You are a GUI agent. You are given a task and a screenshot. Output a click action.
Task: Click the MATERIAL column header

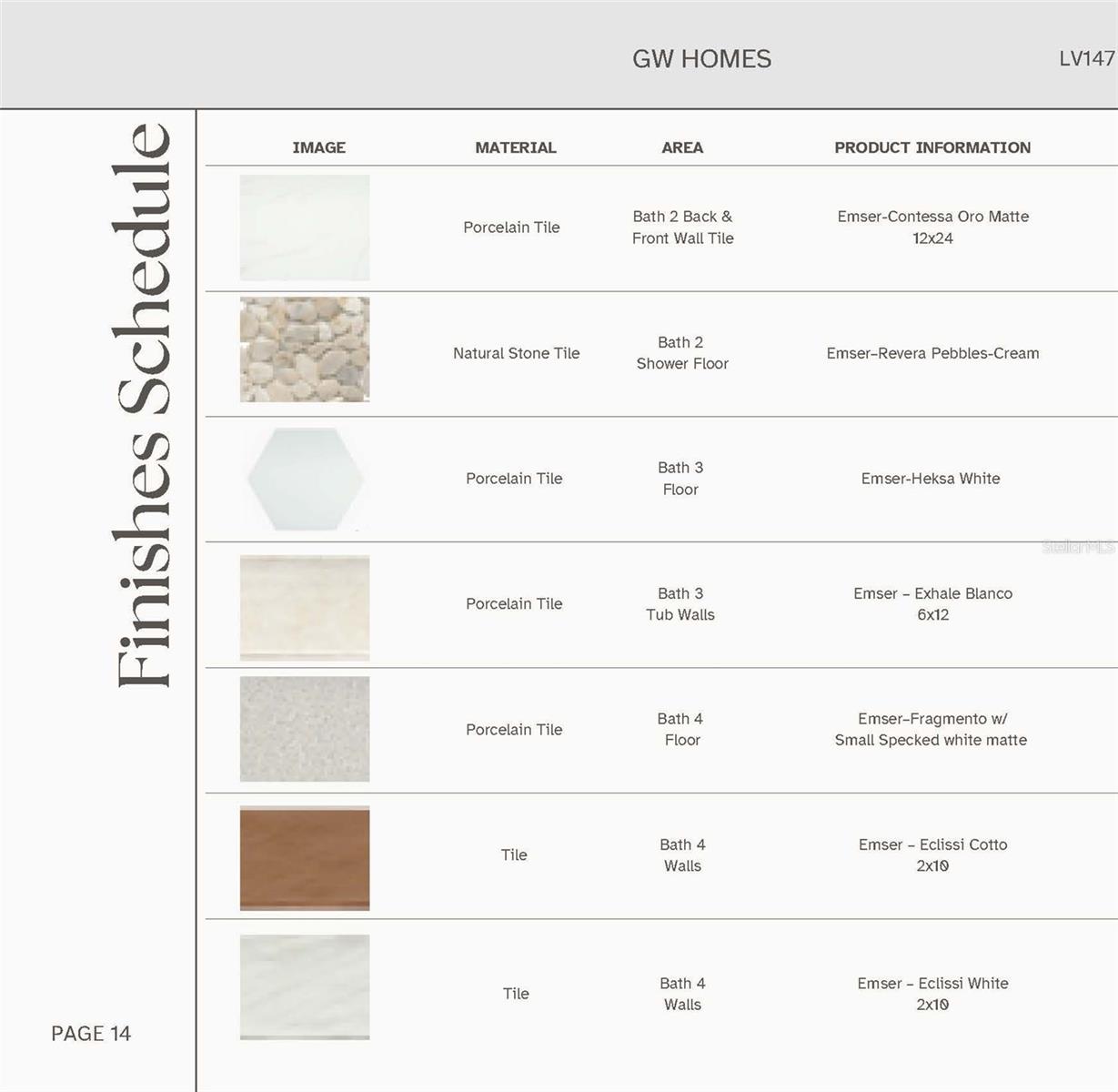[516, 147]
